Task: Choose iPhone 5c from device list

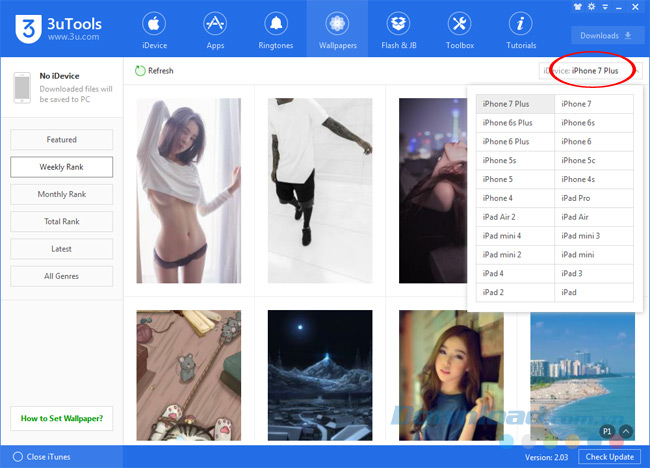Action: 594,160
